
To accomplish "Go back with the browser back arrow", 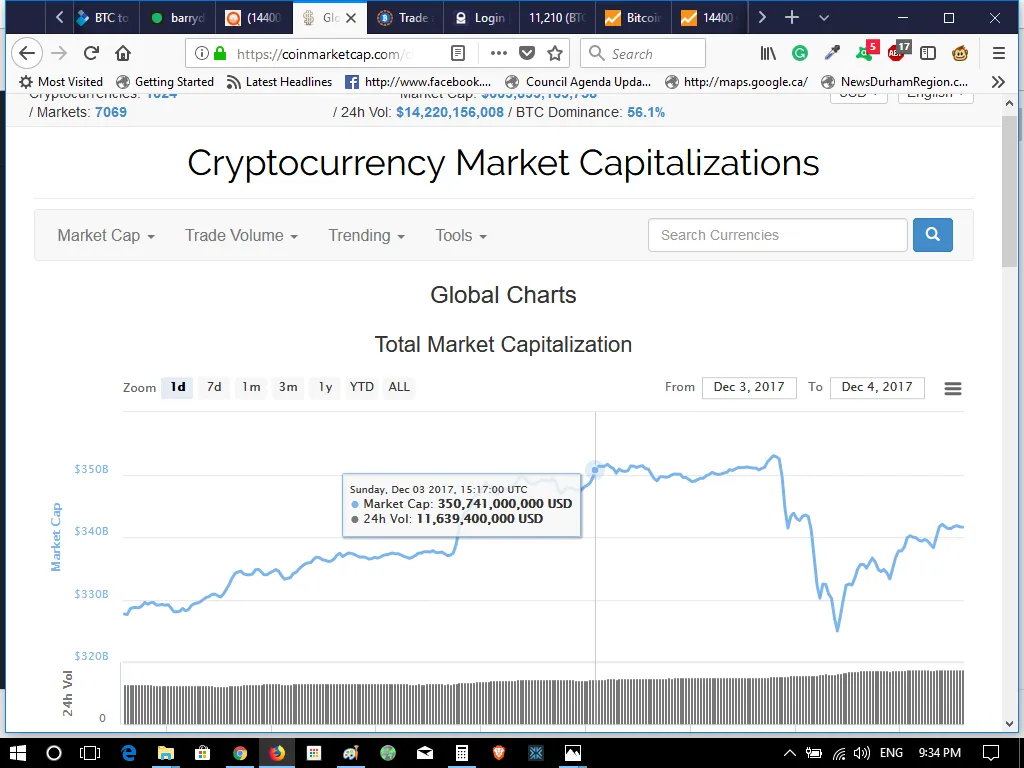I will (27, 54).
